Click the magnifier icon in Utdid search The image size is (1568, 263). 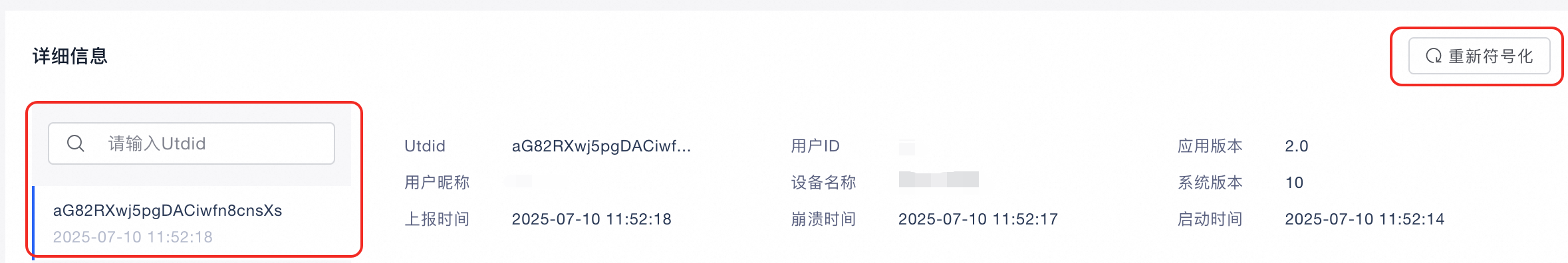[x=76, y=143]
